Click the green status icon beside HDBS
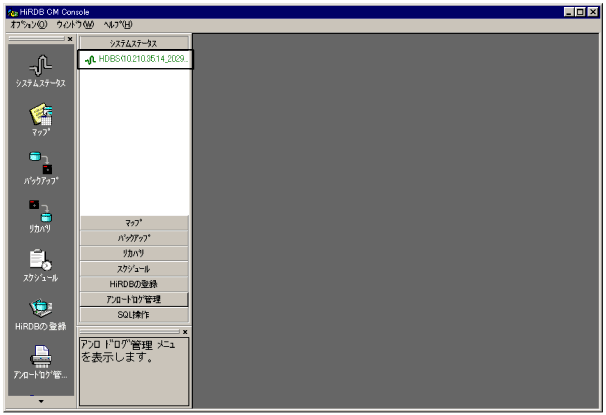The image size is (606, 415). click(90, 60)
